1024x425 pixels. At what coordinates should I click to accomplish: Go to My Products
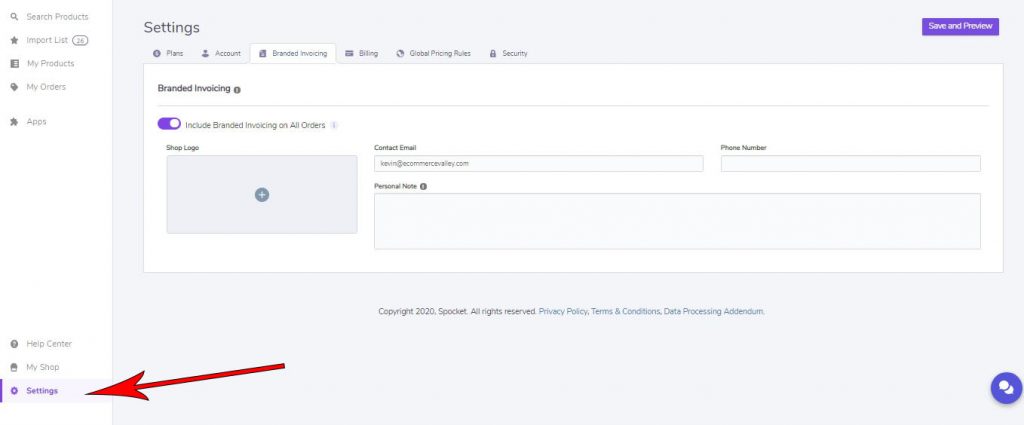(50, 63)
